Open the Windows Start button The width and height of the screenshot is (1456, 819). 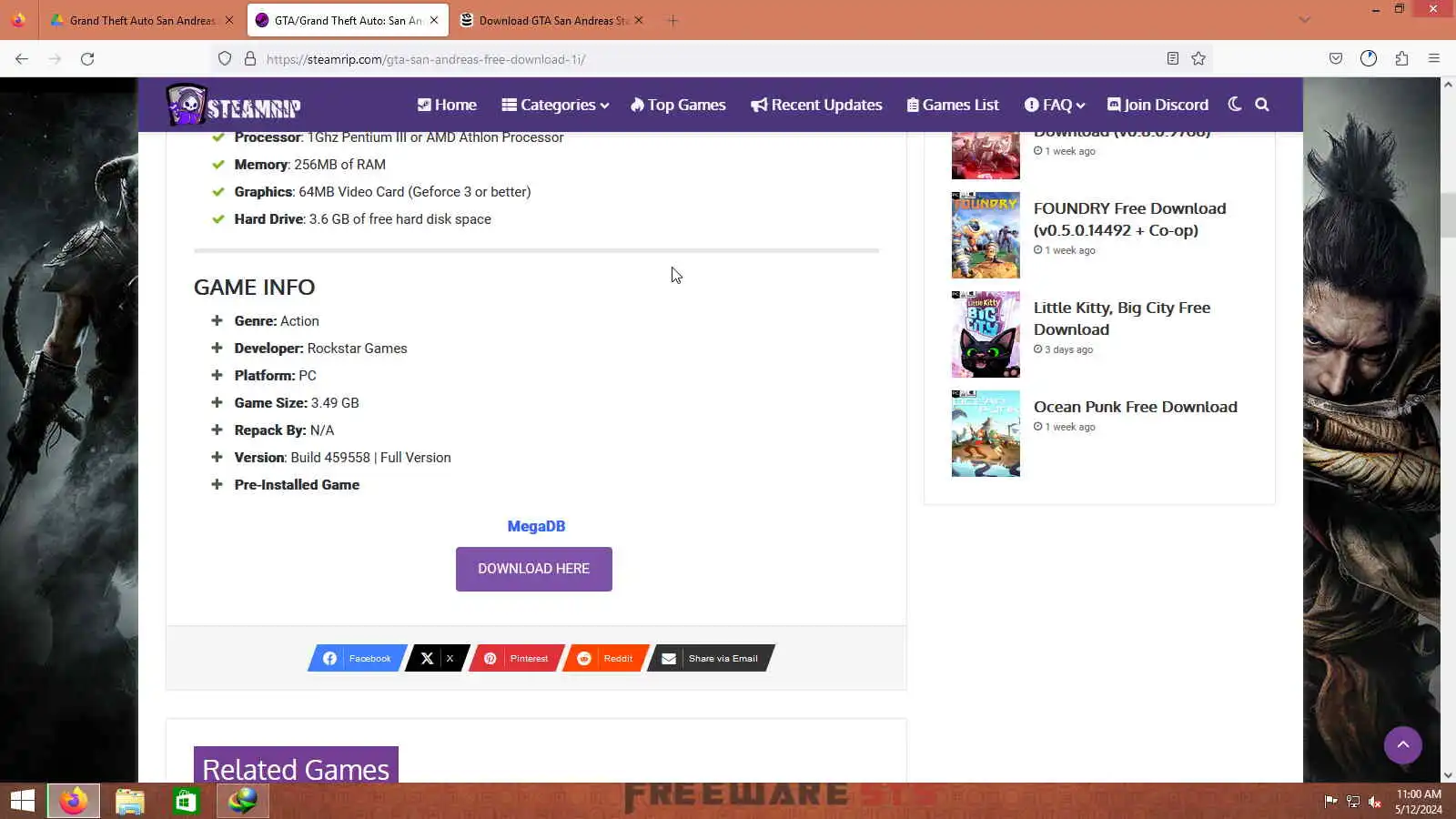coord(22,801)
